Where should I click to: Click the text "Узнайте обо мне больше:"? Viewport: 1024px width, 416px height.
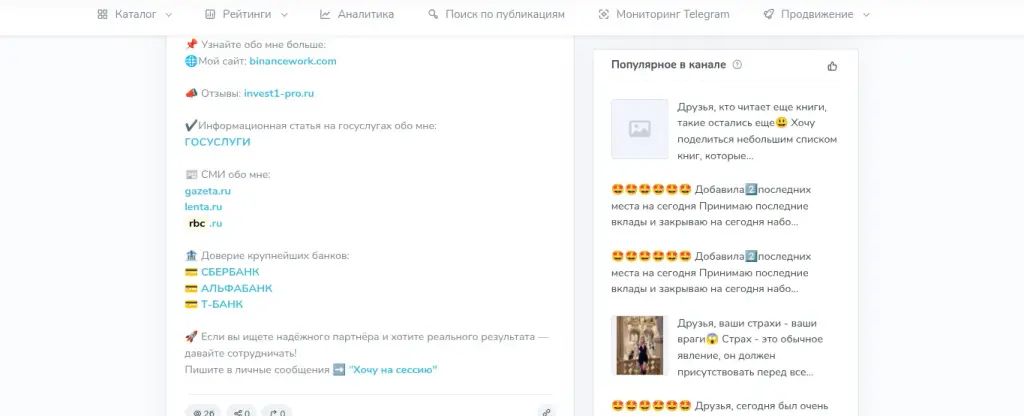[263, 45]
